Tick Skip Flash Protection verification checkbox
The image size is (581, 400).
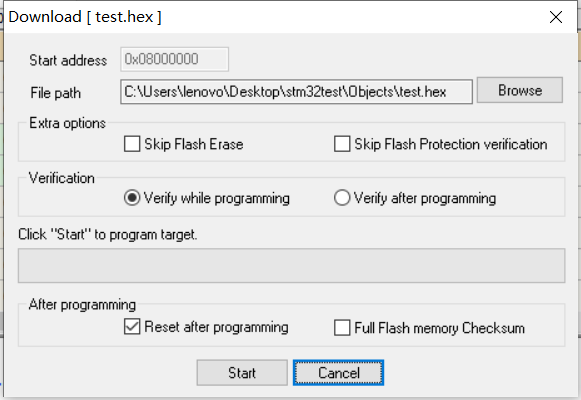point(342,144)
